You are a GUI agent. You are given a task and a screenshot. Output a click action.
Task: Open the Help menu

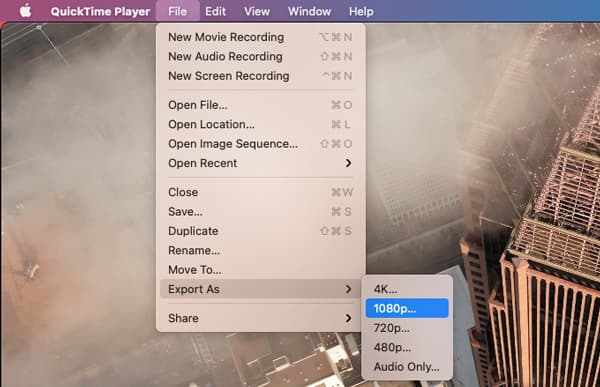coord(361,11)
